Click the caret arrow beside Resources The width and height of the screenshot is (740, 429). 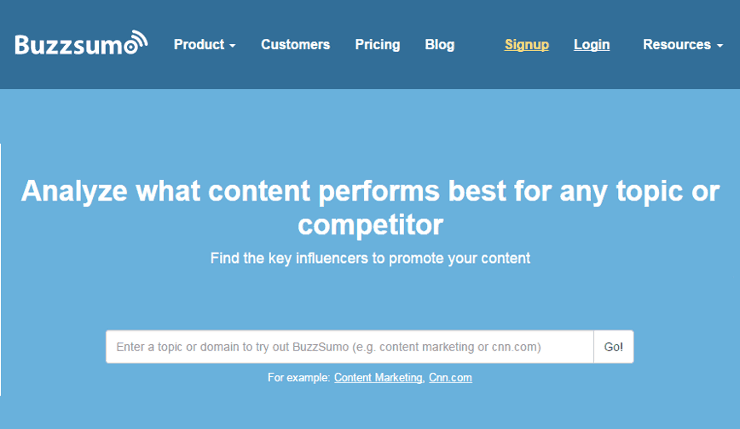click(720, 46)
